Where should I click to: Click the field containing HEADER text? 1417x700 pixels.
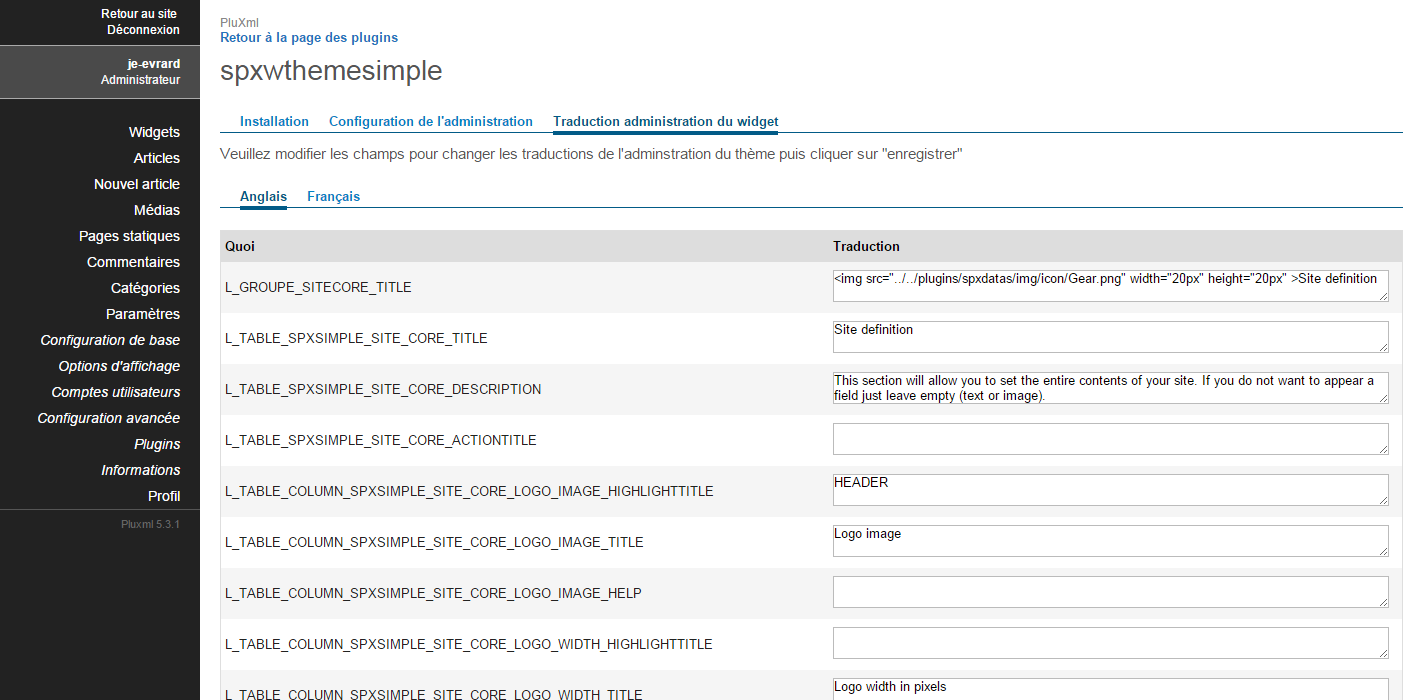[x=1110, y=490]
